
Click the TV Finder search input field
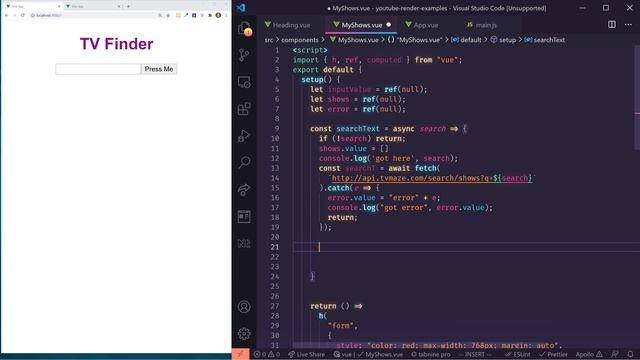tap(98, 69)
